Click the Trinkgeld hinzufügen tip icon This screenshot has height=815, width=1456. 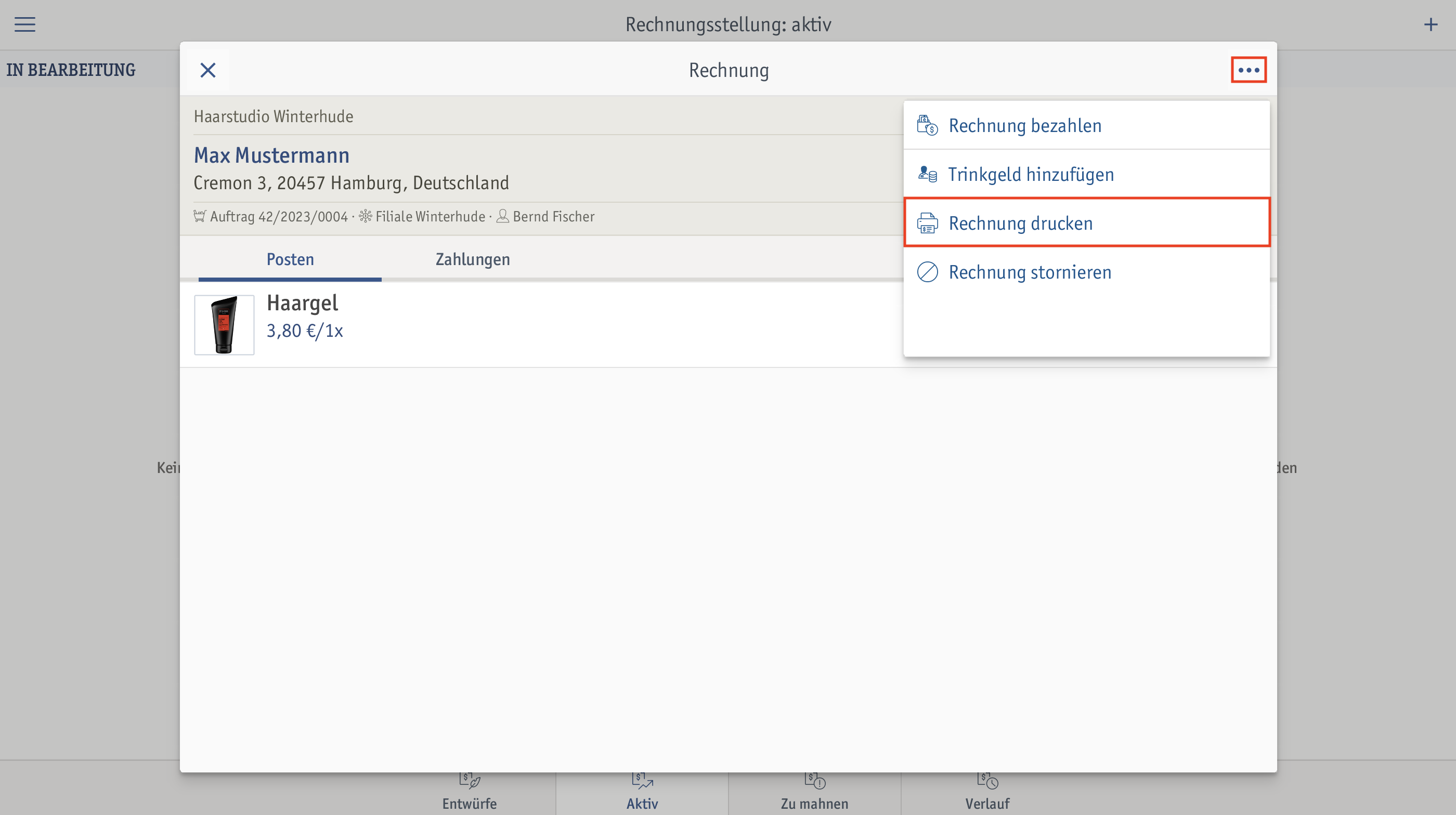click(x=927, y=174)
